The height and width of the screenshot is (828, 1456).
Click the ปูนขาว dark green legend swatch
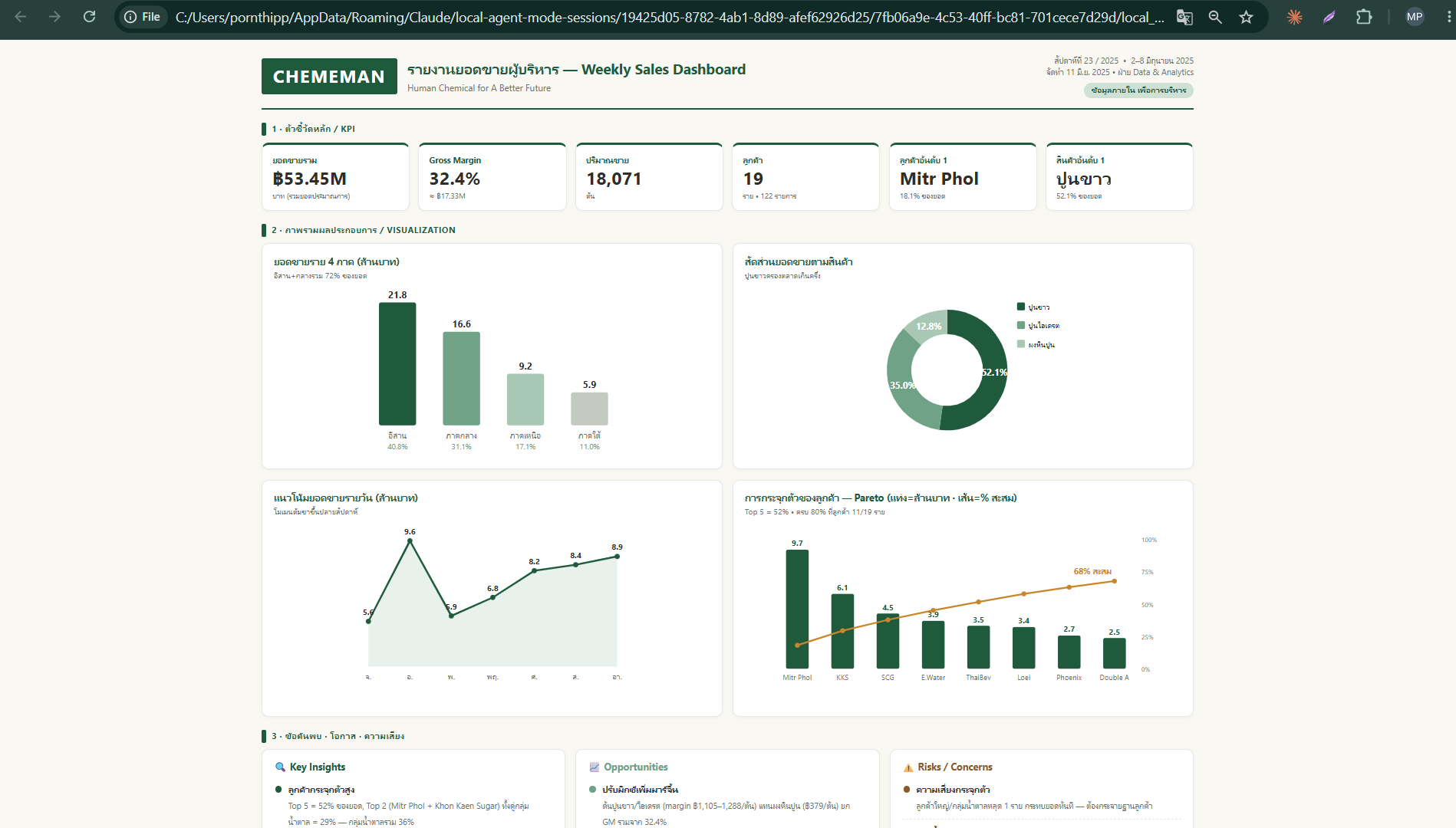(x=1021, y=307)
